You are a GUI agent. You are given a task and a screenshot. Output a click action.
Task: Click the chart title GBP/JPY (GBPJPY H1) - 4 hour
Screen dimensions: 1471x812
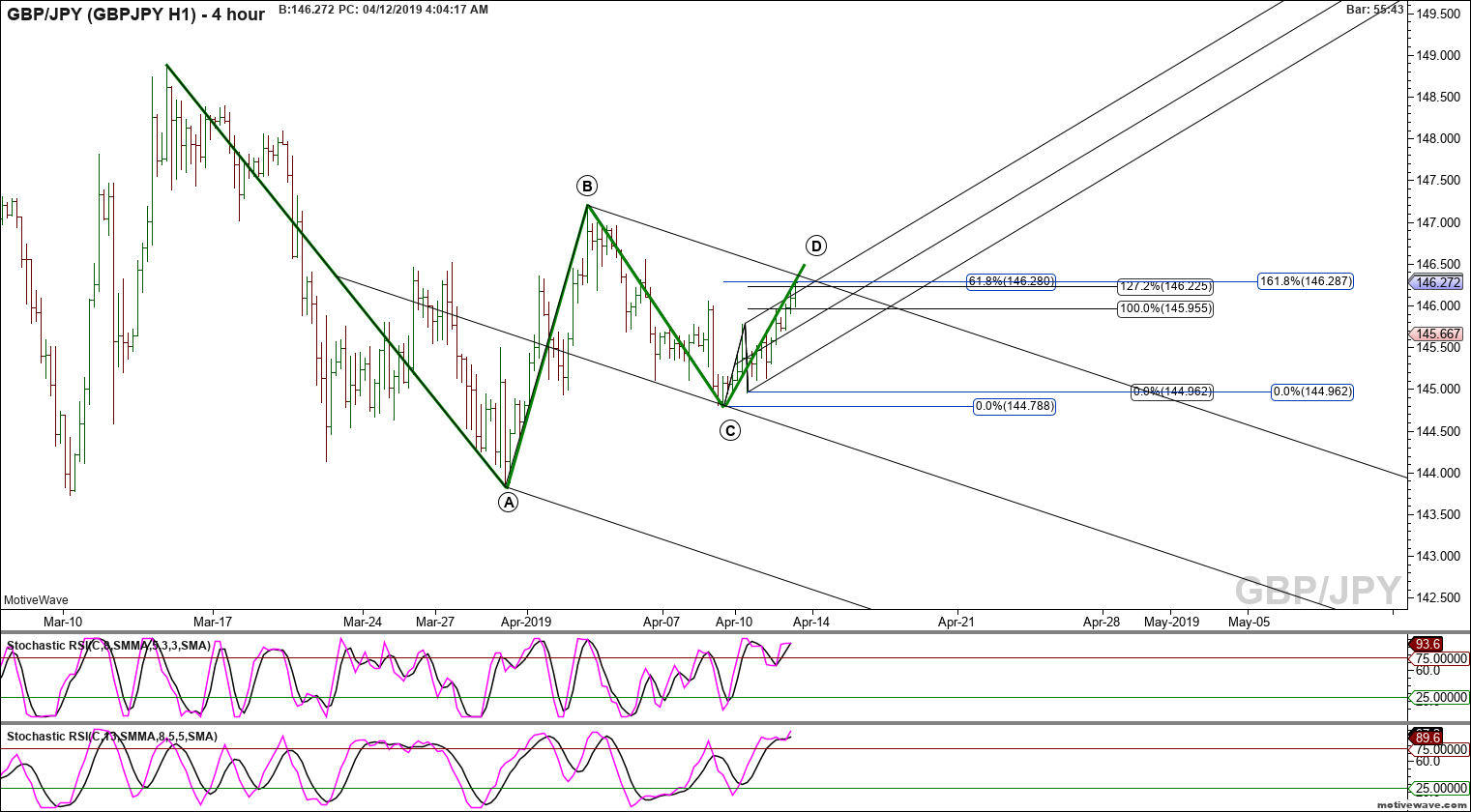(136, 14)
